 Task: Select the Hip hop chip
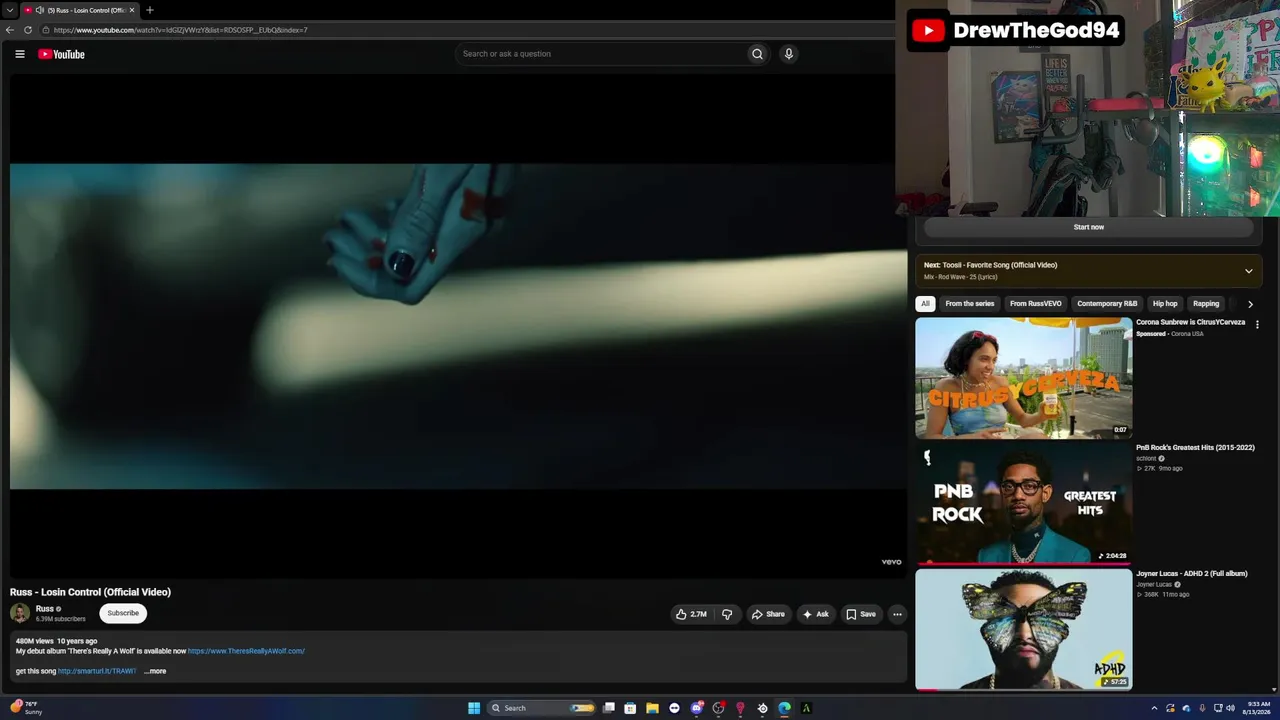1165,304
